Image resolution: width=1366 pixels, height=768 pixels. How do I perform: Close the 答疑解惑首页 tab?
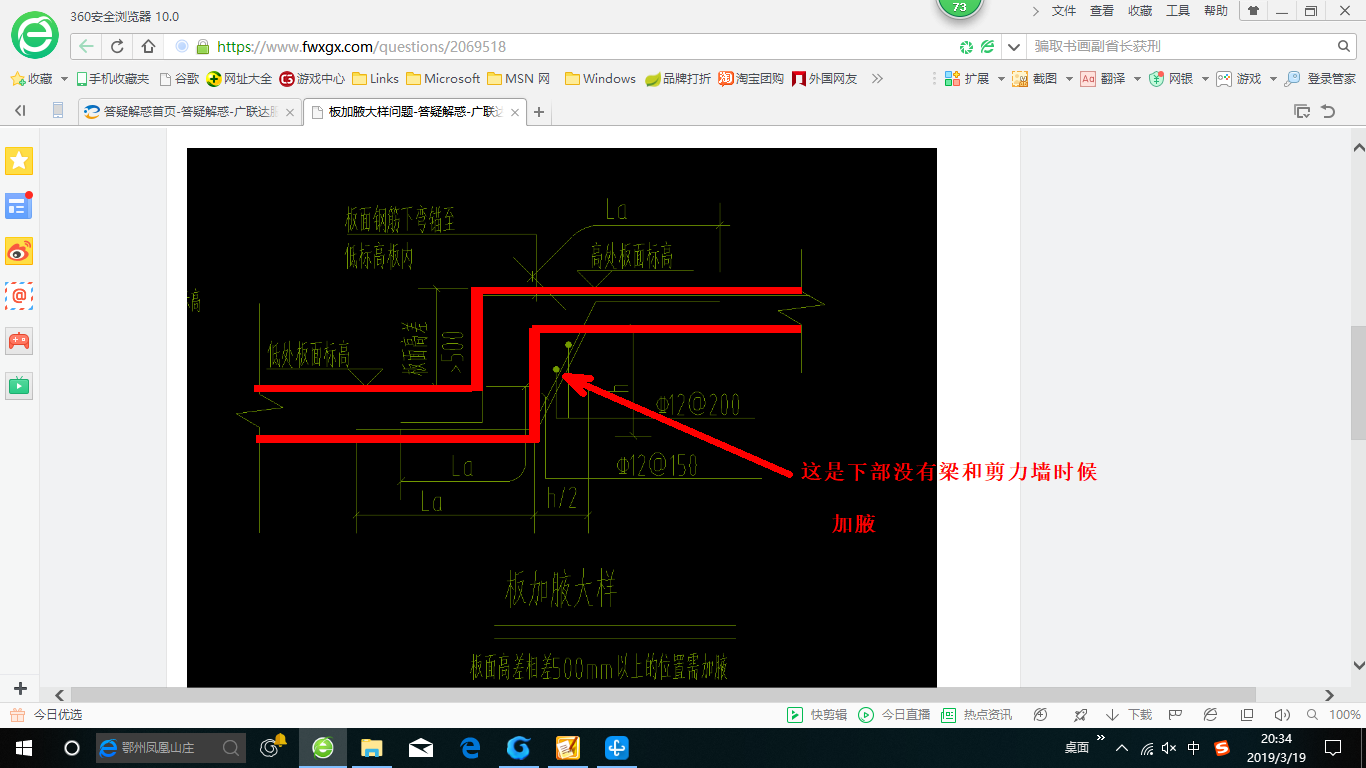coord(290,113)
